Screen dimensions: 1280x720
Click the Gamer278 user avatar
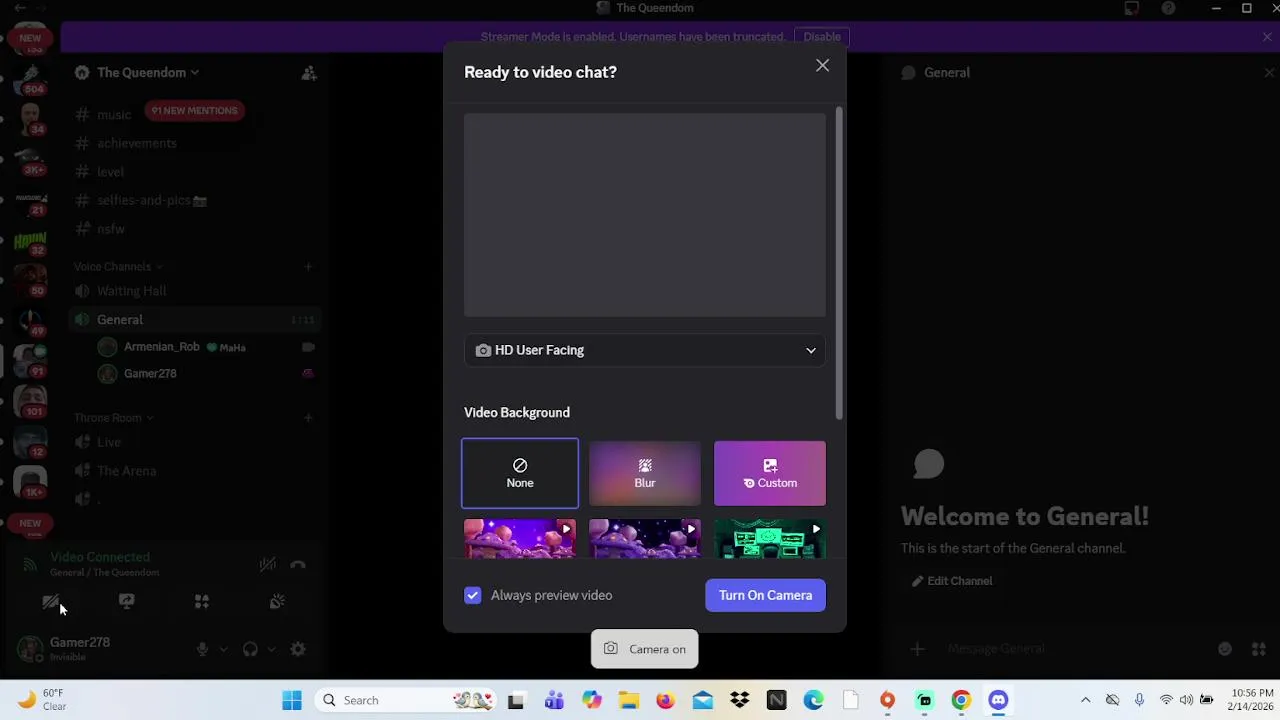[x=30, y=649]
